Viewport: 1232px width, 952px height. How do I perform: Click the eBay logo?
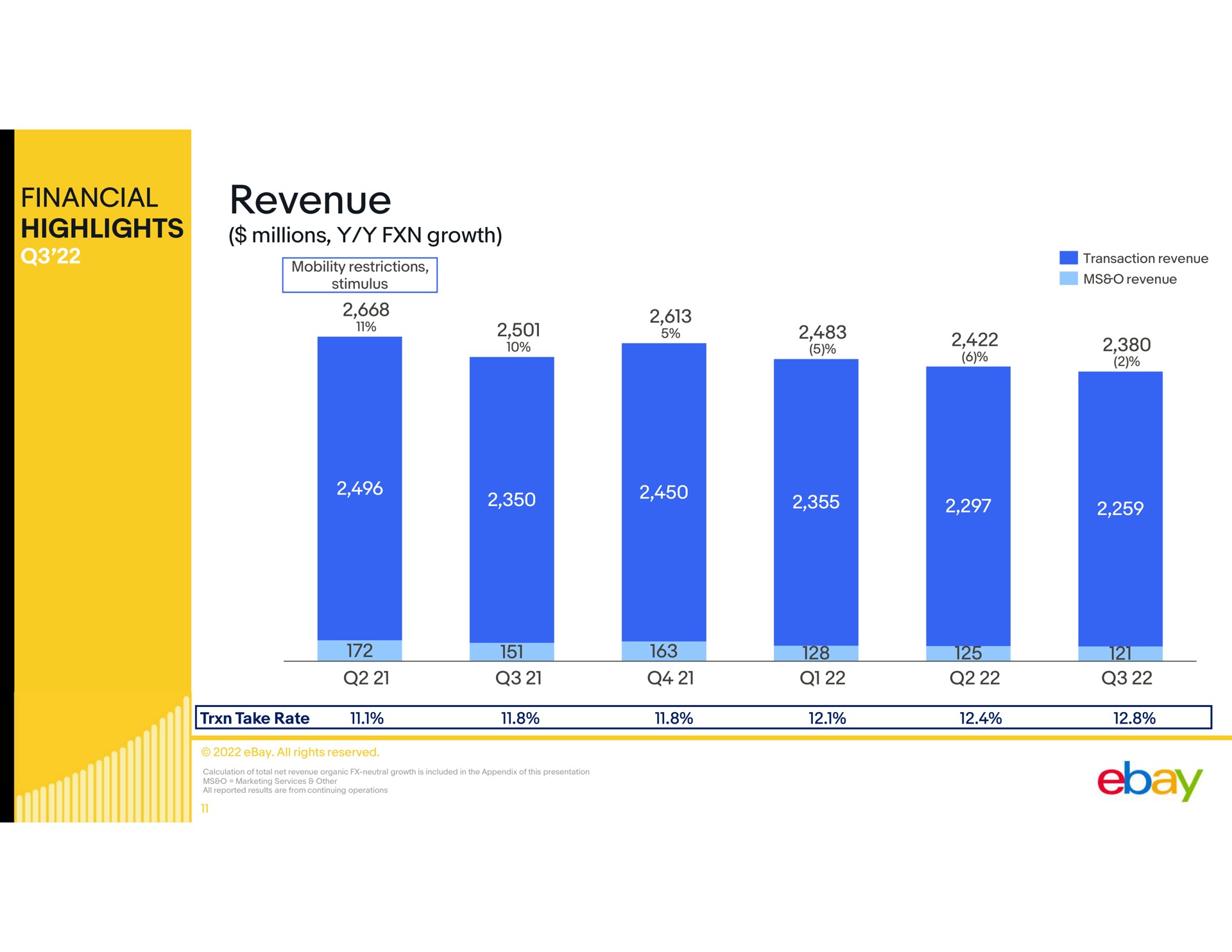click(1150, 781)
